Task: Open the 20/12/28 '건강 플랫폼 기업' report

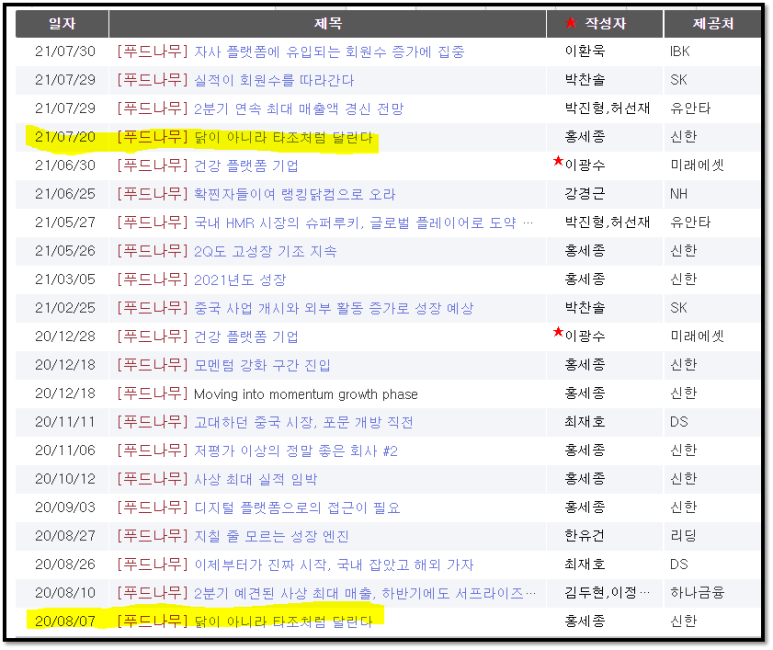Action: (x=246, y=336)
